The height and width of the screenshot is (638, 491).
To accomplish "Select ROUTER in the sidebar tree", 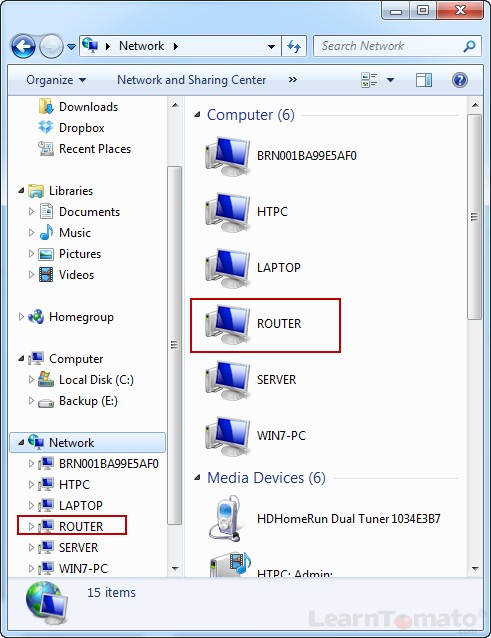I will [81, 526].
